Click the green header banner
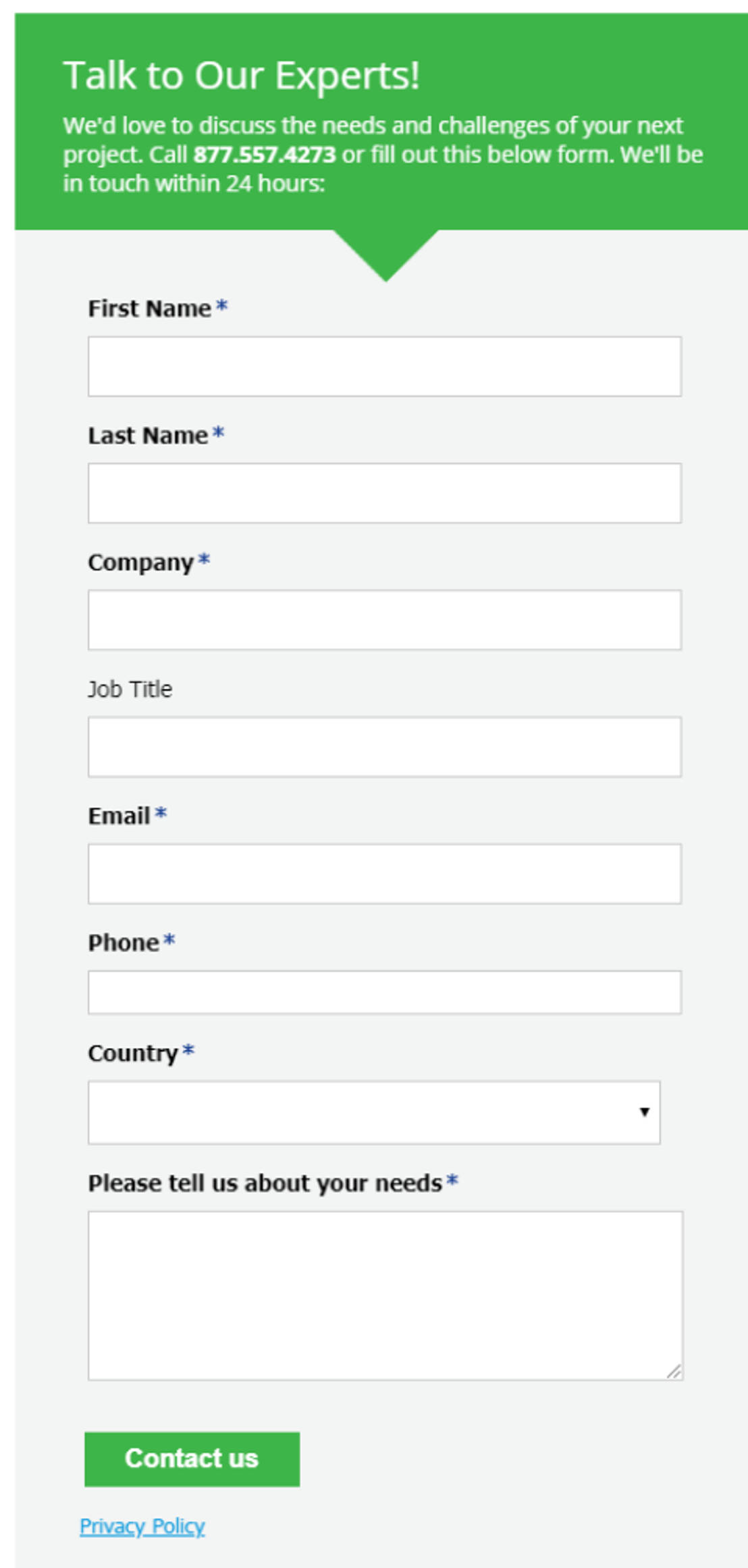748x1568 pixels. (374, 115)
